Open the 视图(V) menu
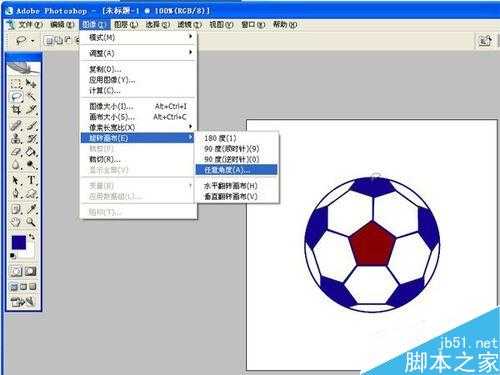This screenshot has height=375, width=500. 221,25
